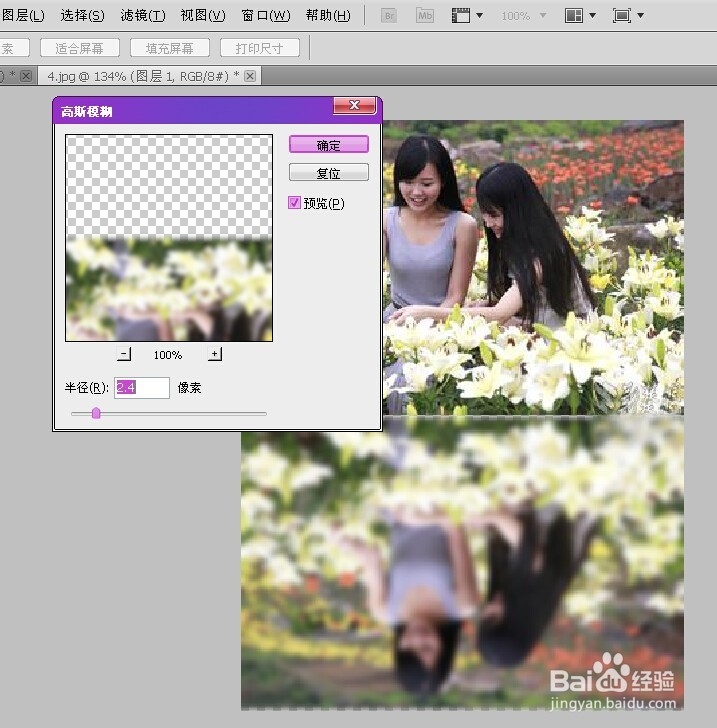
Task: Expand the screen mode dropdown arrow
Action: click(640, 16)
